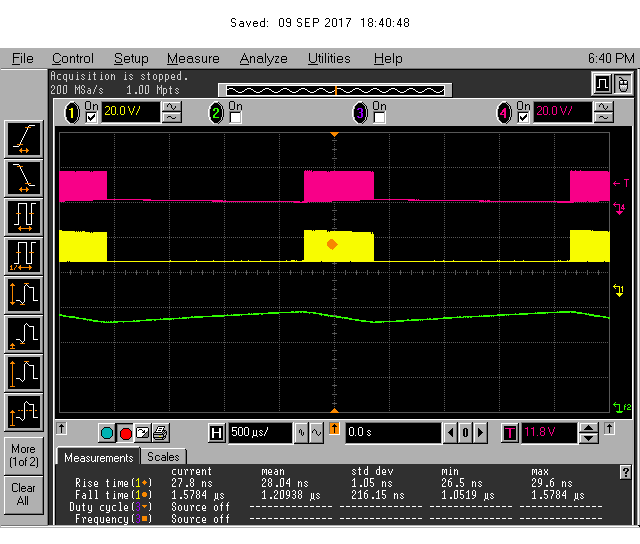Open the Analyze menu
This screenshot has width=640, height=544.
tap(263, 59)
